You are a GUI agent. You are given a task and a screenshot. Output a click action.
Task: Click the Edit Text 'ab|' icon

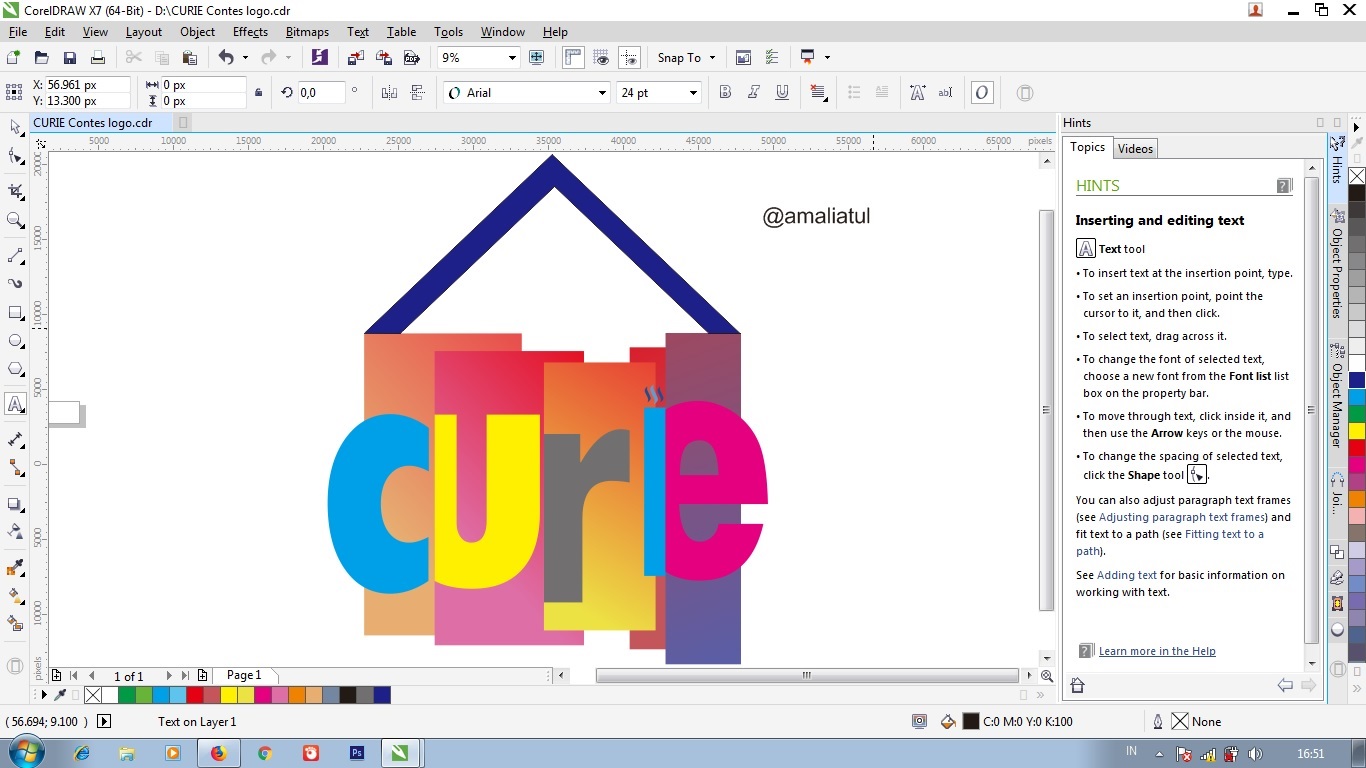click(x=945, y=93)
